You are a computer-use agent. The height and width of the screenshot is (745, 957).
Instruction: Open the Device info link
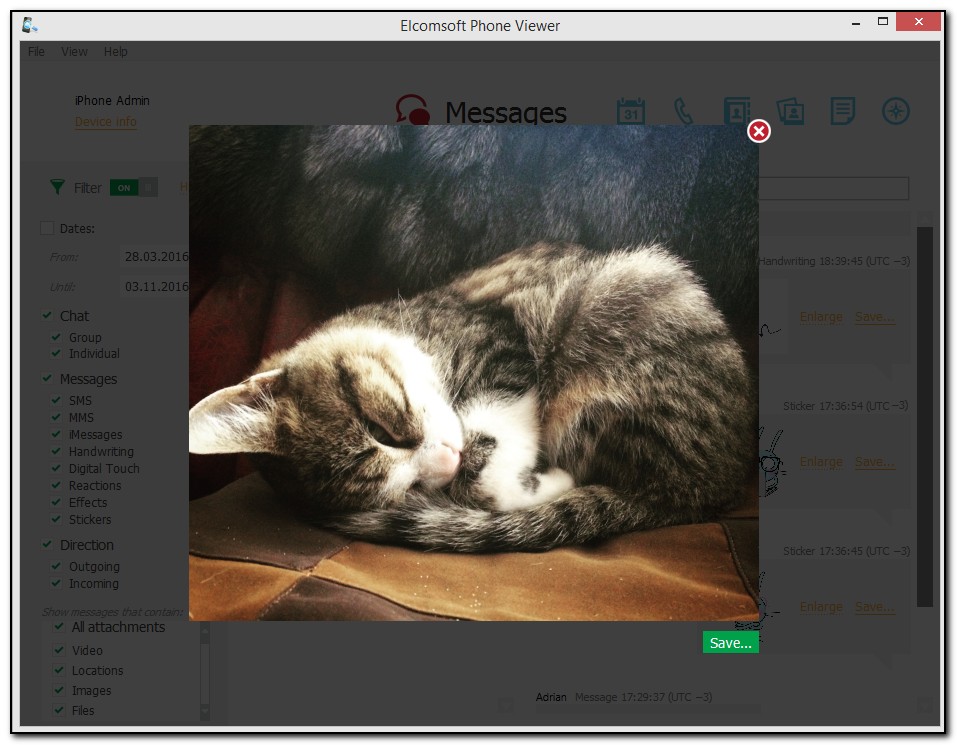(106, 122)
